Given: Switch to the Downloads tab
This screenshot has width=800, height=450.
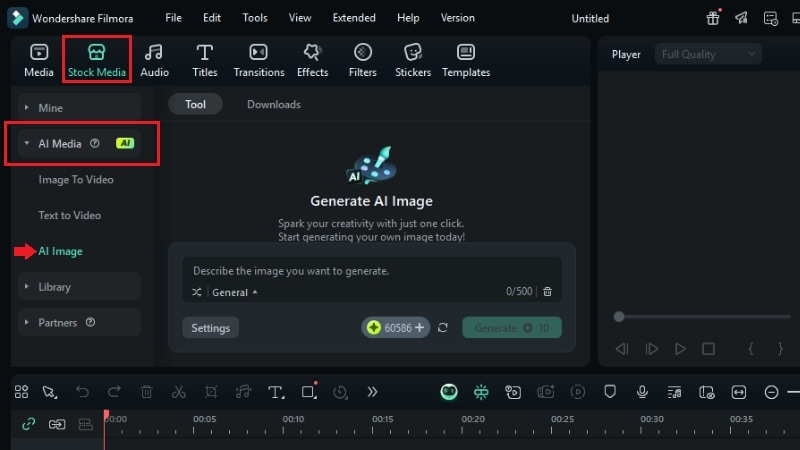Looking at the screenshot, I should 274,104.
